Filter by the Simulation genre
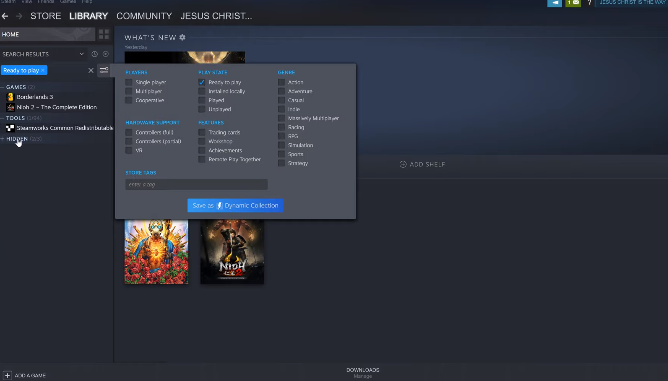The height and width of the screenshot is (381, 668). pyautogui.click(x=281, y=145)
